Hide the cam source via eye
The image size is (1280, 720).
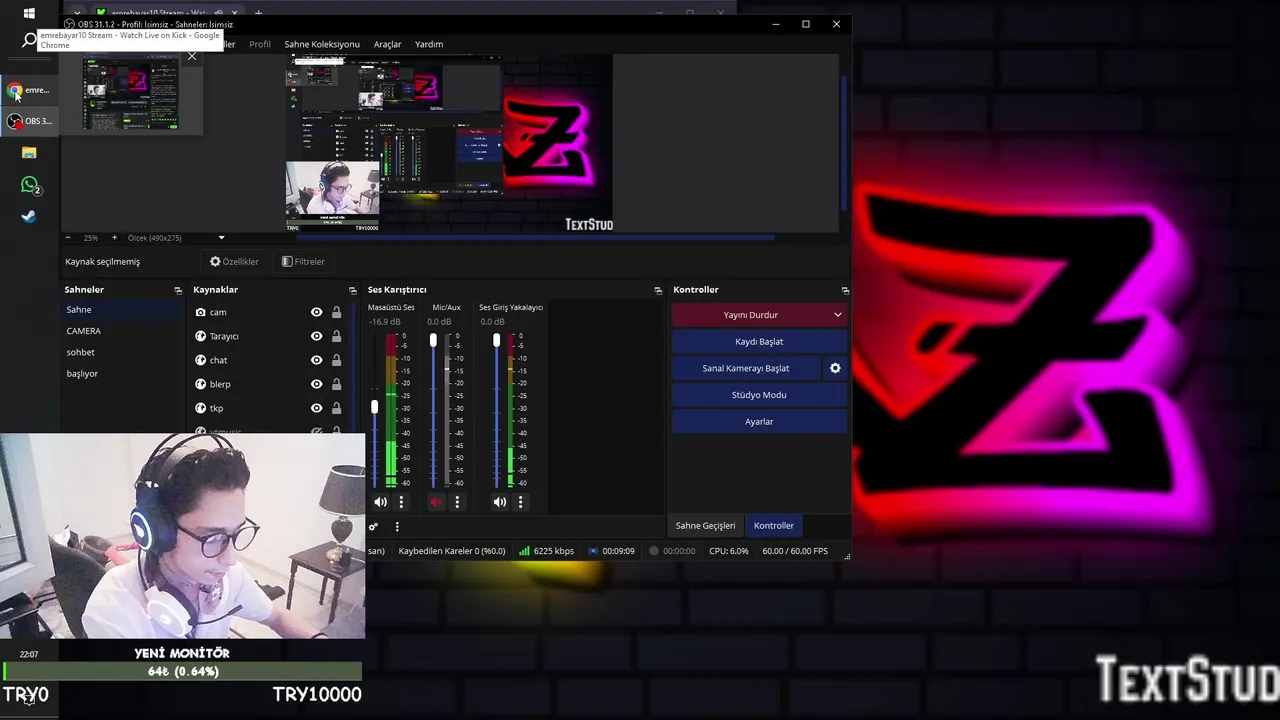point(317,312)
